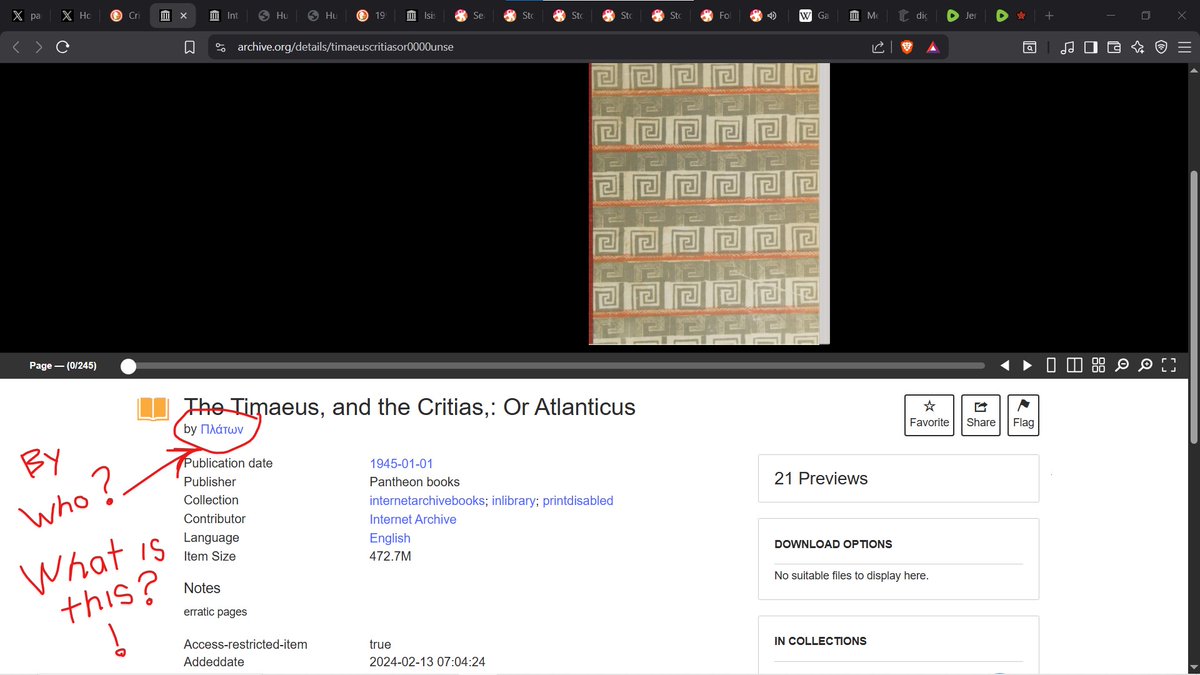Open the Brave Rewards triangle icon
Screen dimensions: 1200x675
pyautogui.click(x=932, y=47)
